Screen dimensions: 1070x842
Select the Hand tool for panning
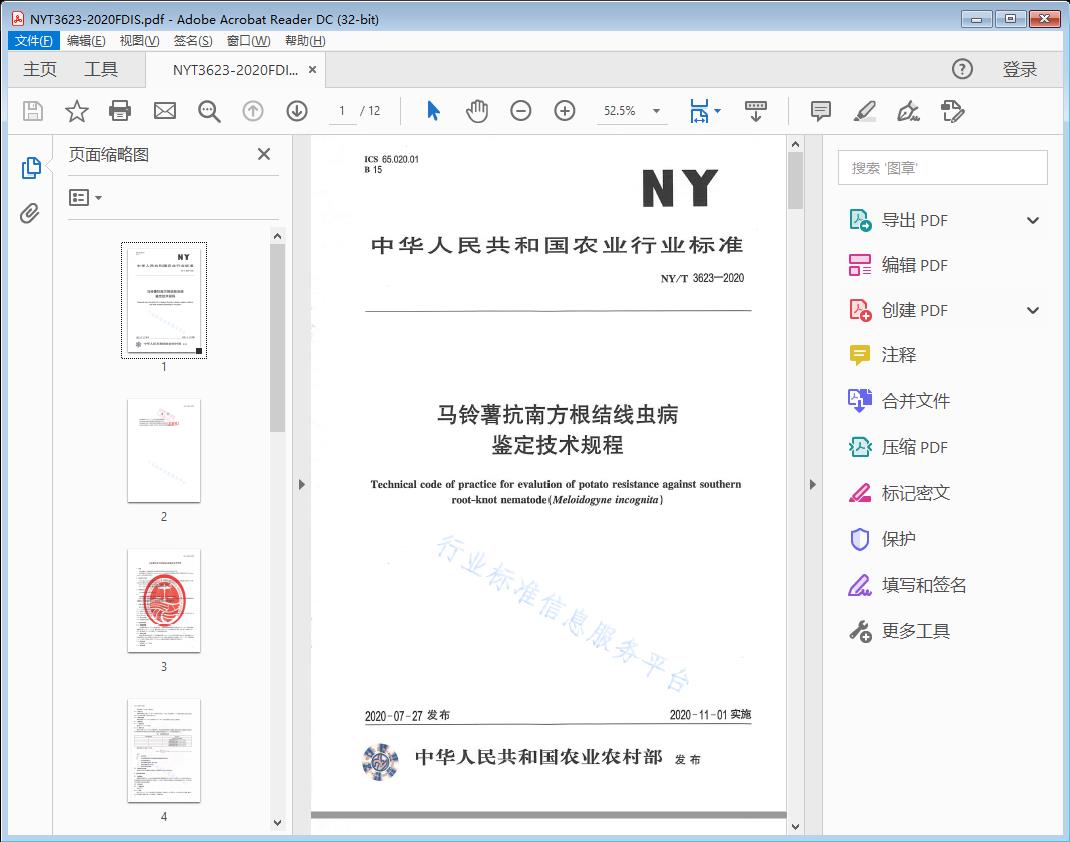pos(477,111)
